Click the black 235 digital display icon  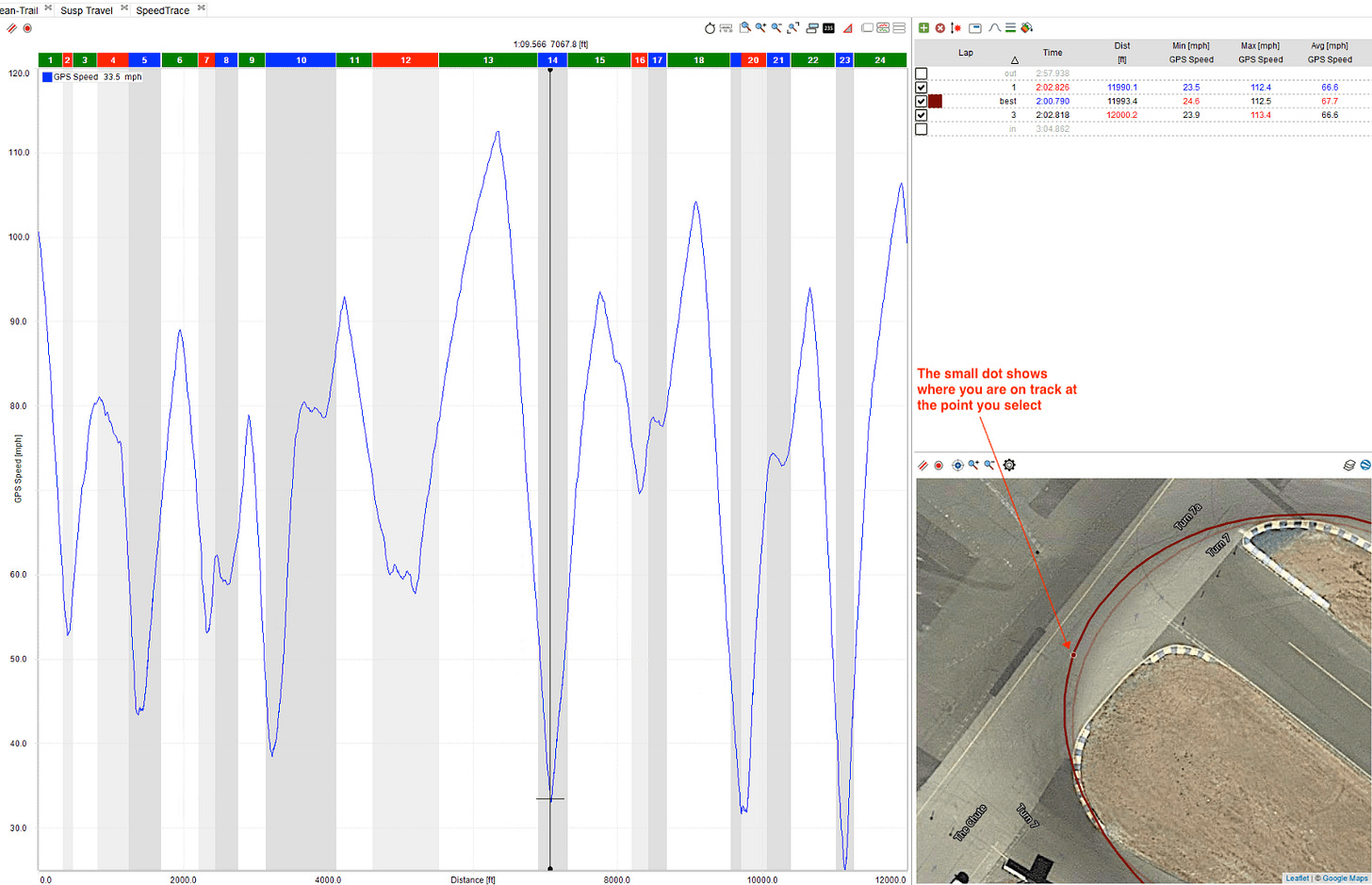828,28
